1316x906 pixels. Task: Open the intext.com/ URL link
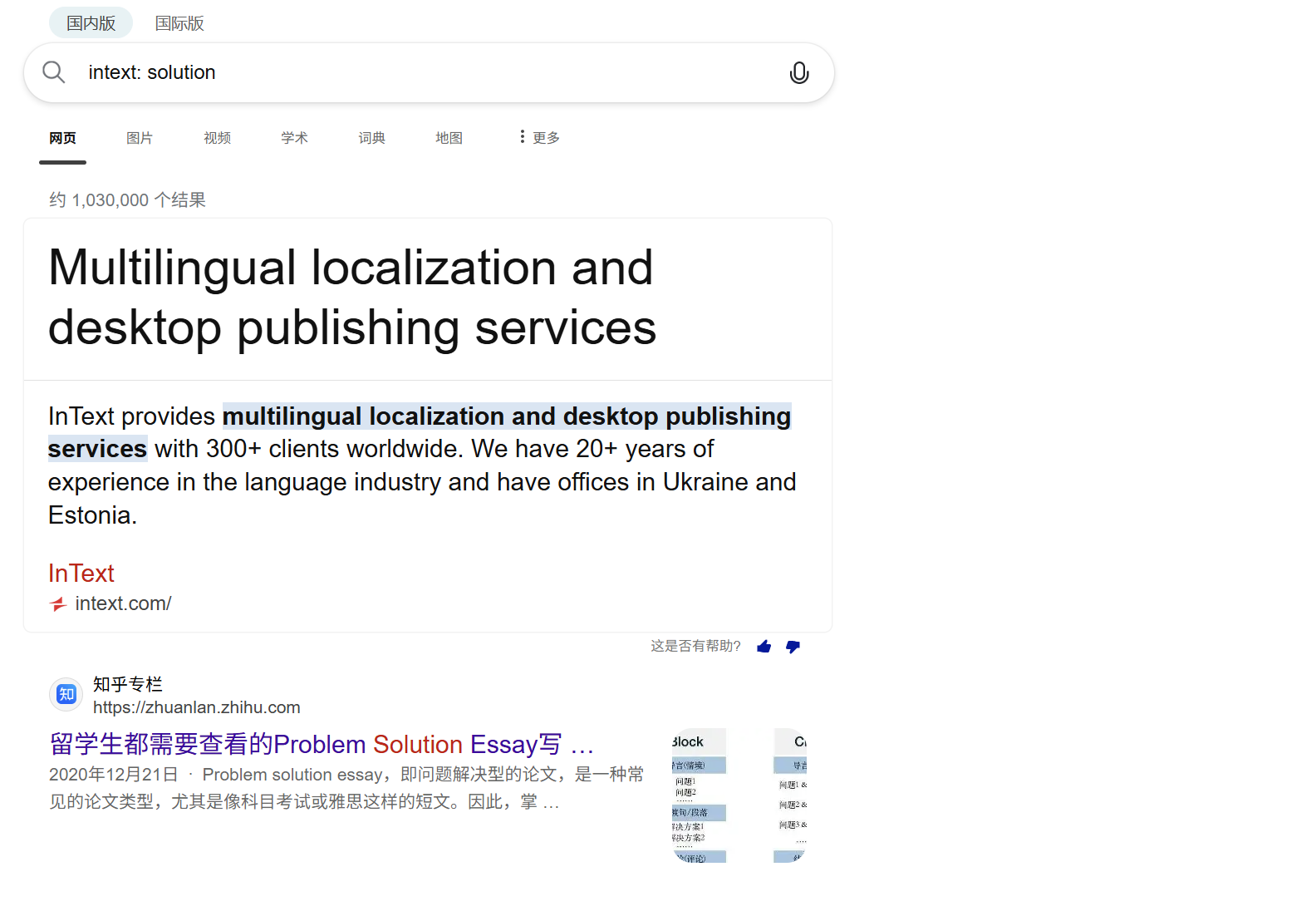click(x=123, y=603)
